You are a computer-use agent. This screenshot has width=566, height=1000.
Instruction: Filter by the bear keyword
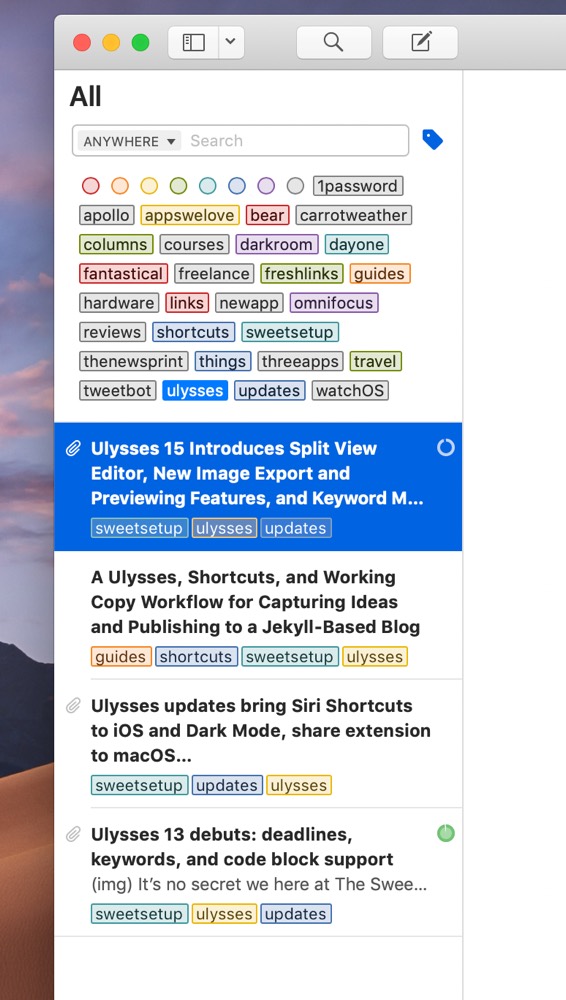point(267,216)
